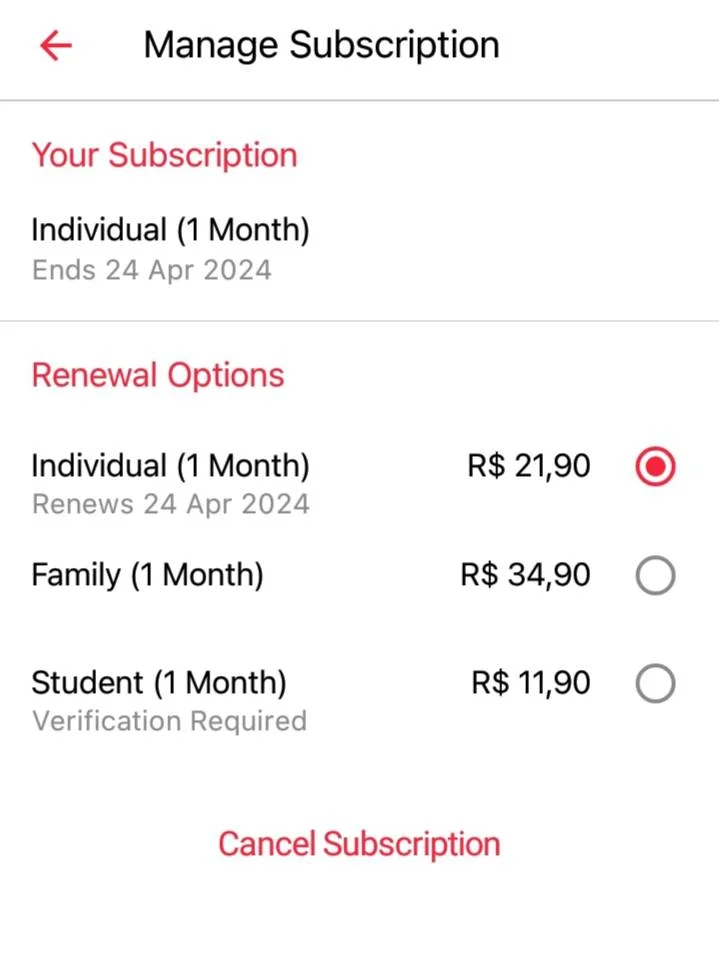
Task: Tap the R$ 11,90 price
Action: (531, 683)
